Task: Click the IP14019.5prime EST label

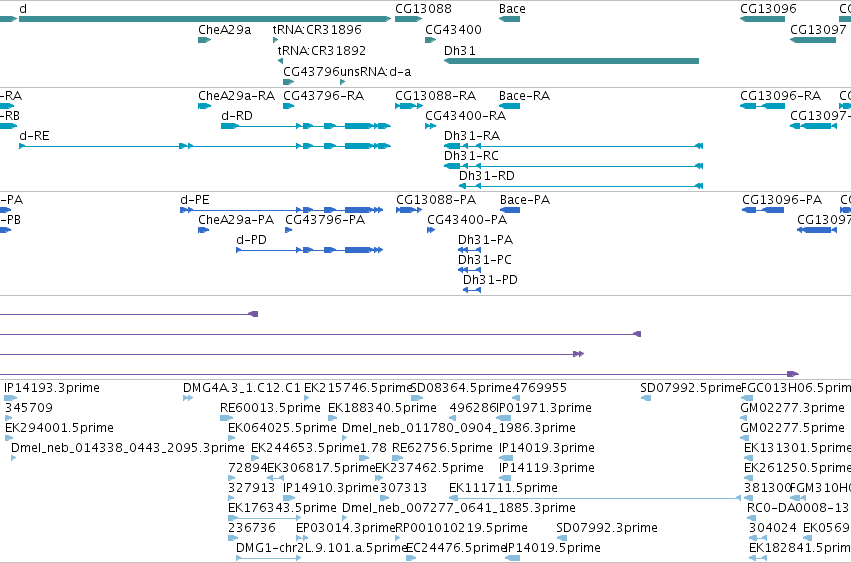Action: click(x=553, y=548)
